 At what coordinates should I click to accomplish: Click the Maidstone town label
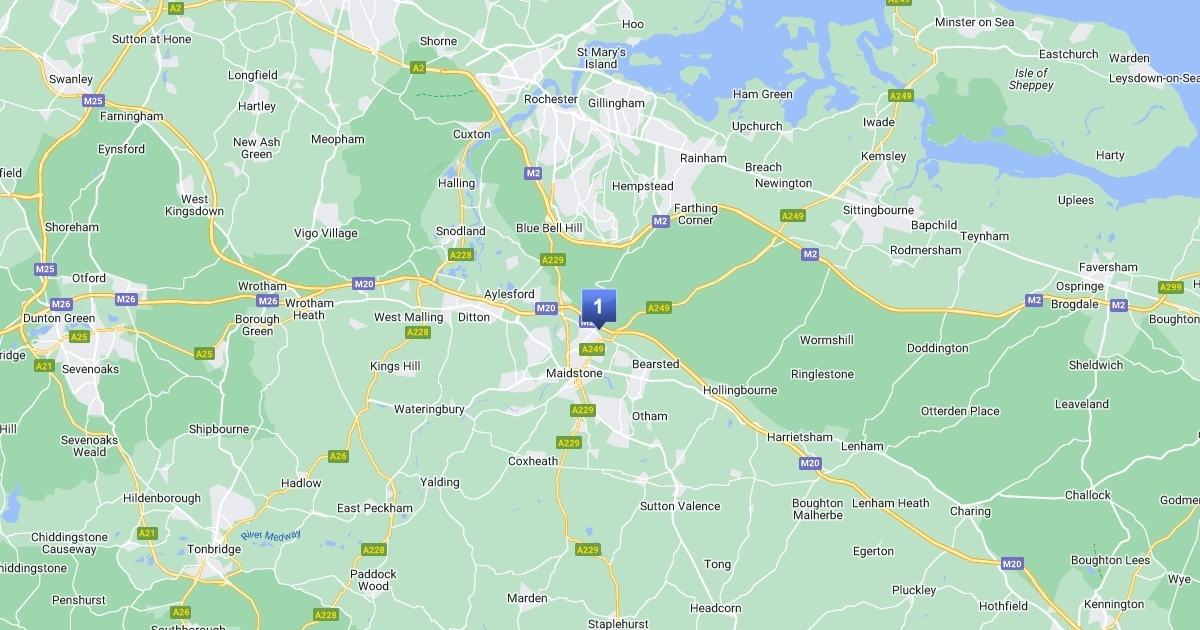click(574, 373)
